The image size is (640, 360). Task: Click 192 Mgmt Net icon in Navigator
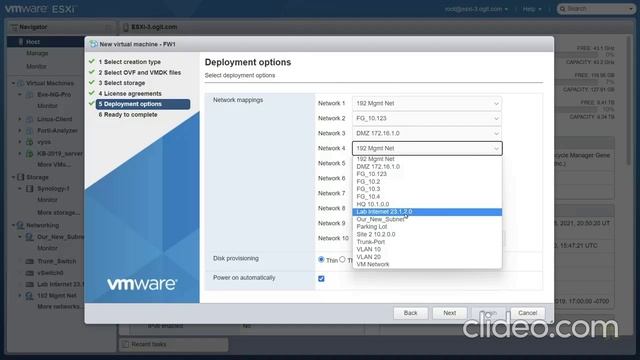[29, 296]
